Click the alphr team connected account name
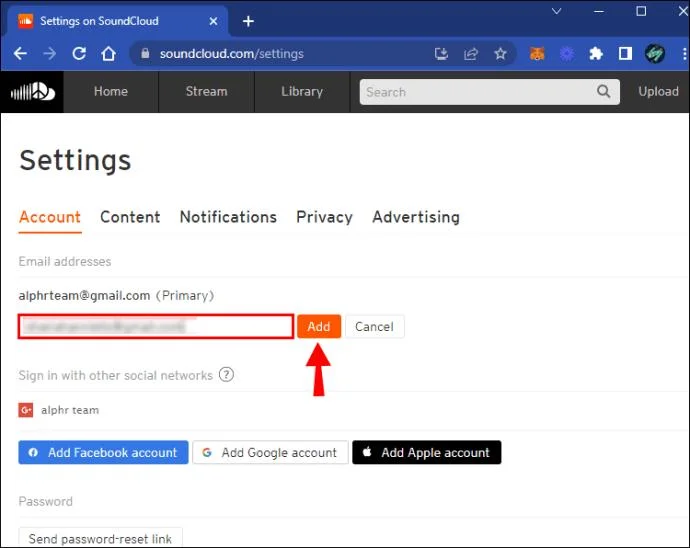690x548 pixels. 70,410
